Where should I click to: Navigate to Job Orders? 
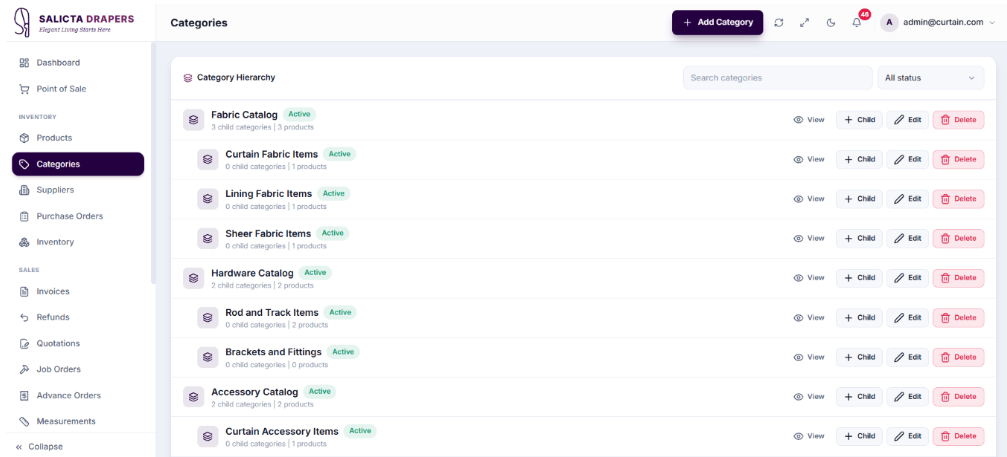pos(78,369)
